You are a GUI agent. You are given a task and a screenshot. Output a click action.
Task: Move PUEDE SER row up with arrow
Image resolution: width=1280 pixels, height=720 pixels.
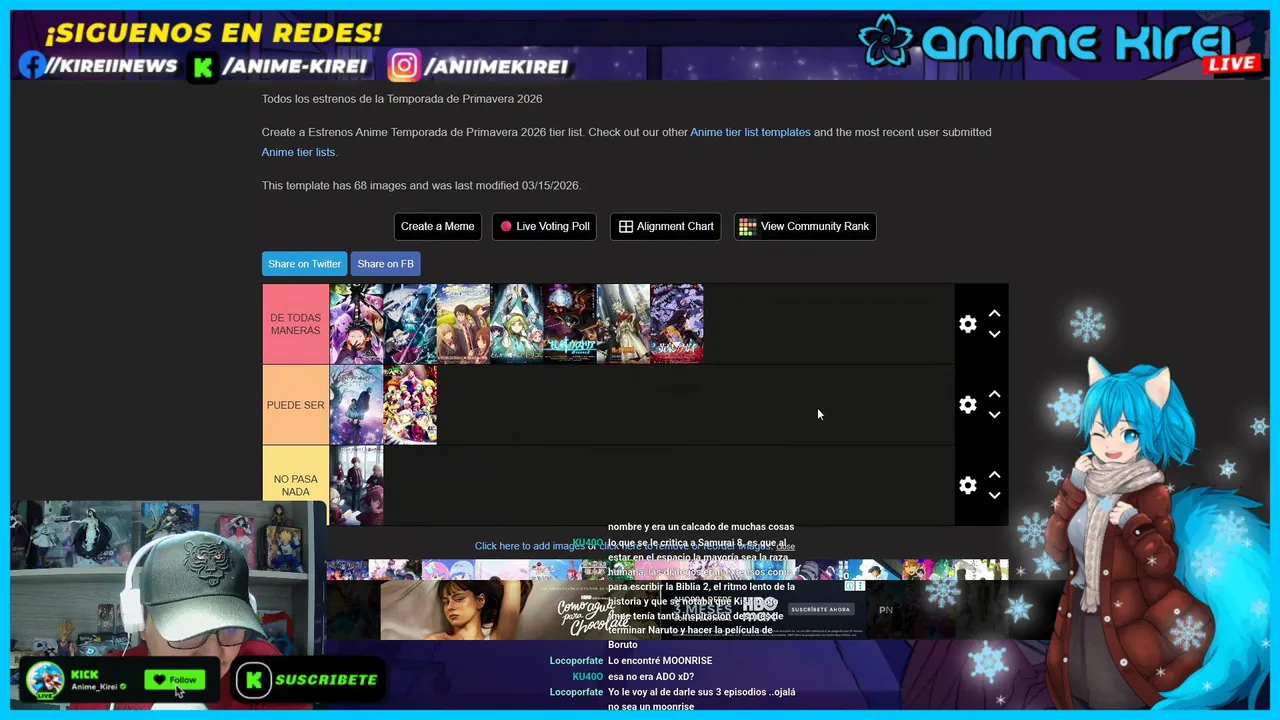[994, 395]
